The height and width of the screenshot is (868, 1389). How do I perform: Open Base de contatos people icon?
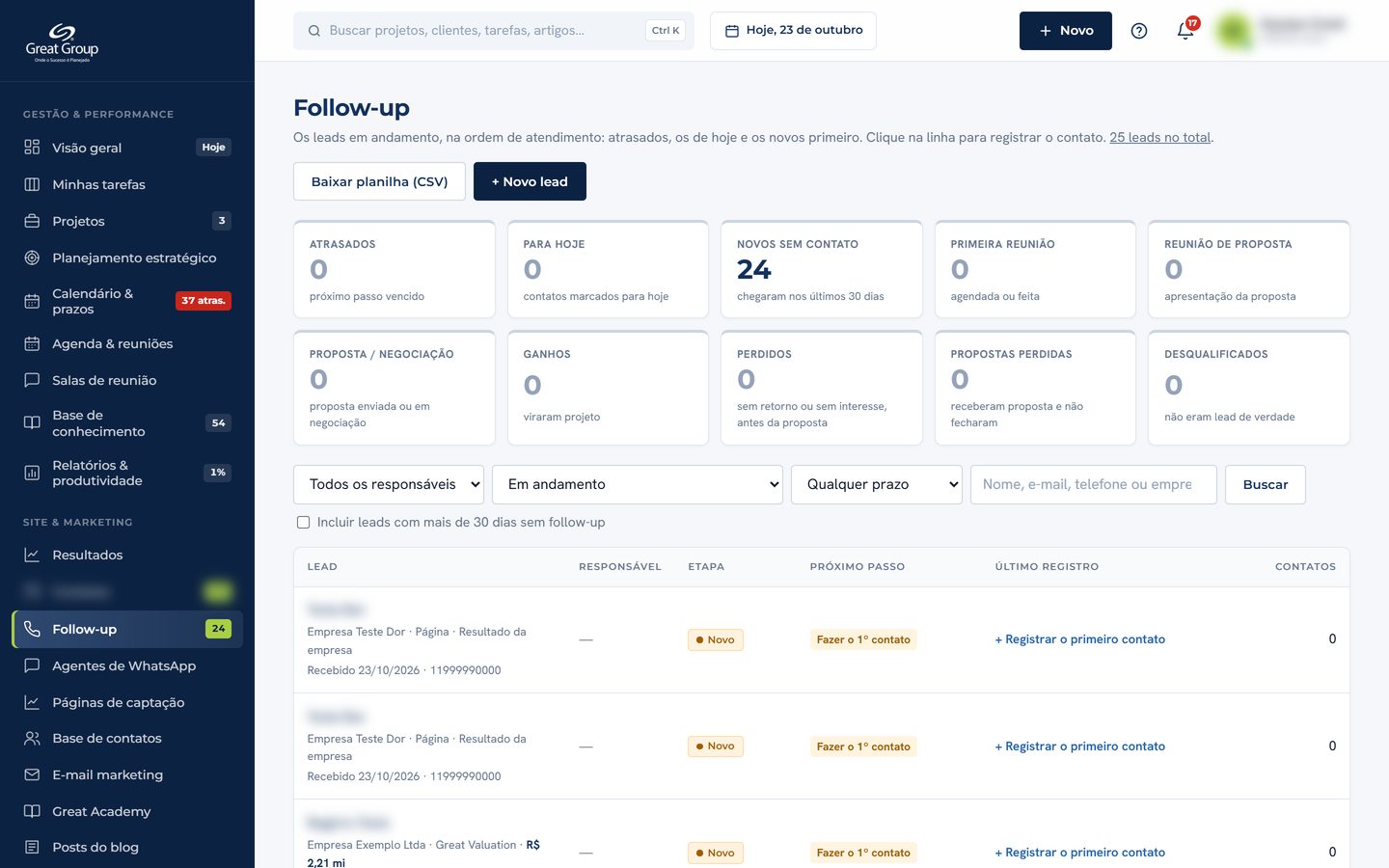click(x=32, y=739)
